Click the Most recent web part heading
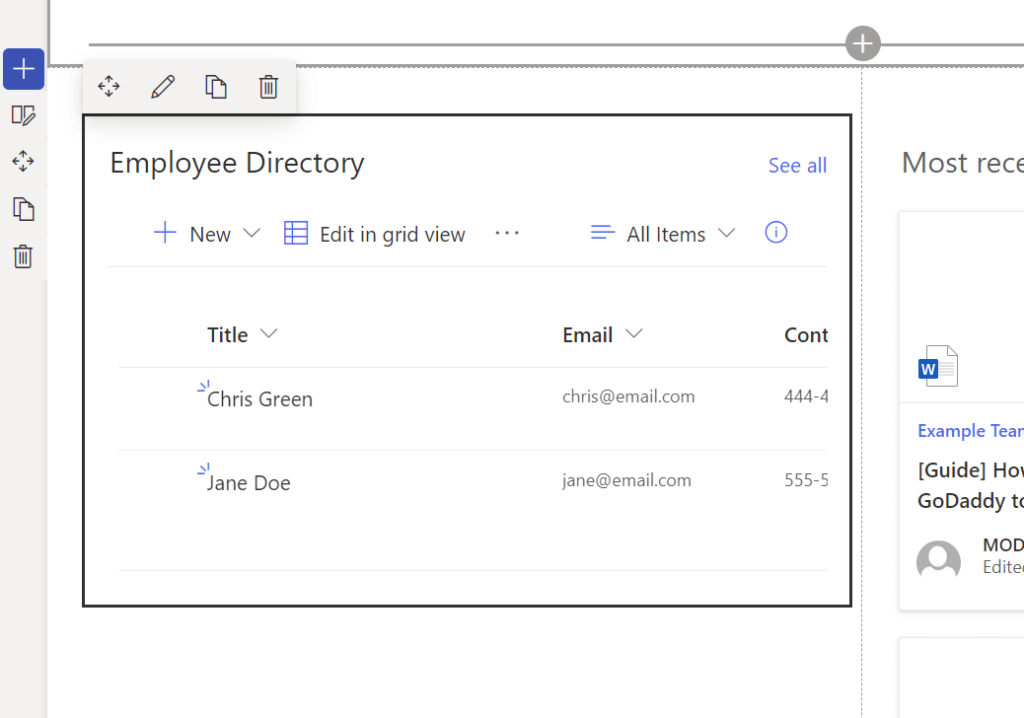This screenshot has width=1024, height=718. [x=963, y=163]
